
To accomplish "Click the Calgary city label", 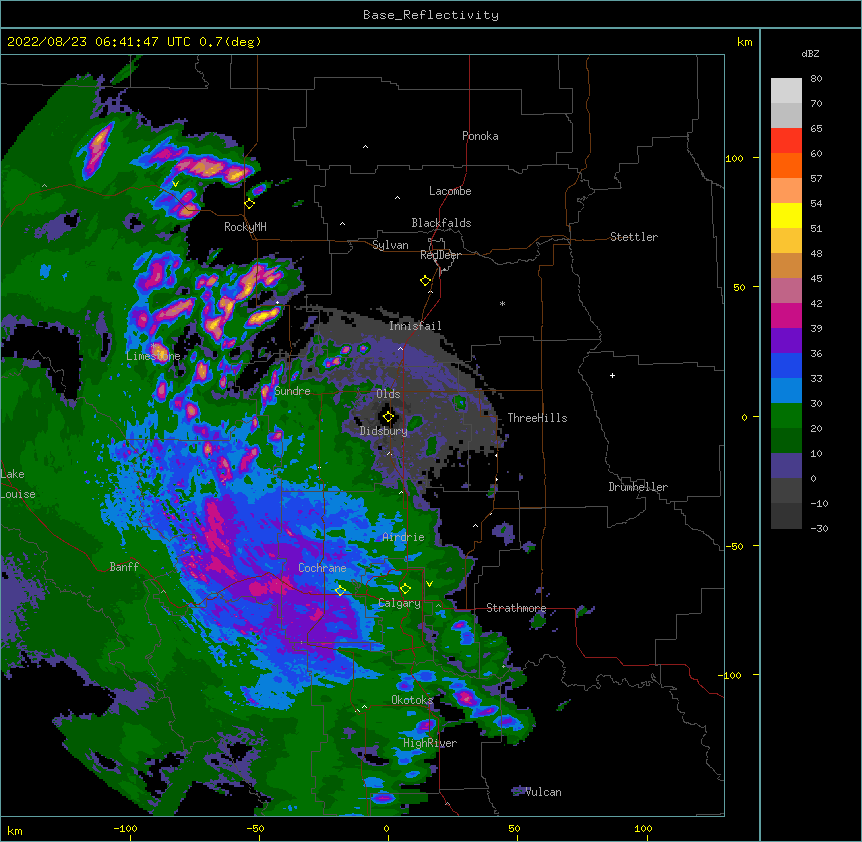I will (399, 603).
